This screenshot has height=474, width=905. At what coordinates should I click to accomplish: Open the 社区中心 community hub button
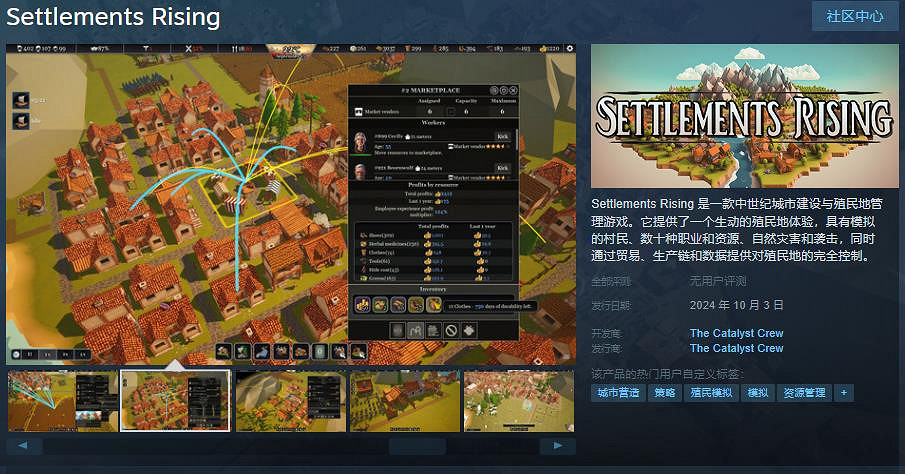(855, 16)
